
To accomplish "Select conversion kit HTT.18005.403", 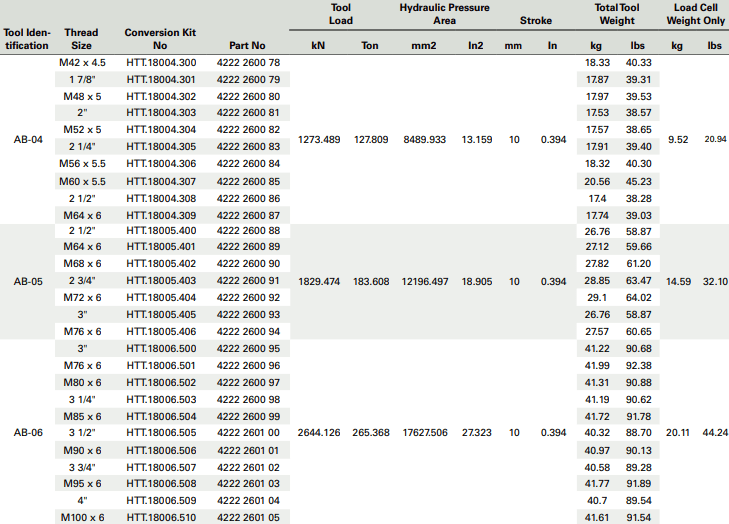I will 161,281.
